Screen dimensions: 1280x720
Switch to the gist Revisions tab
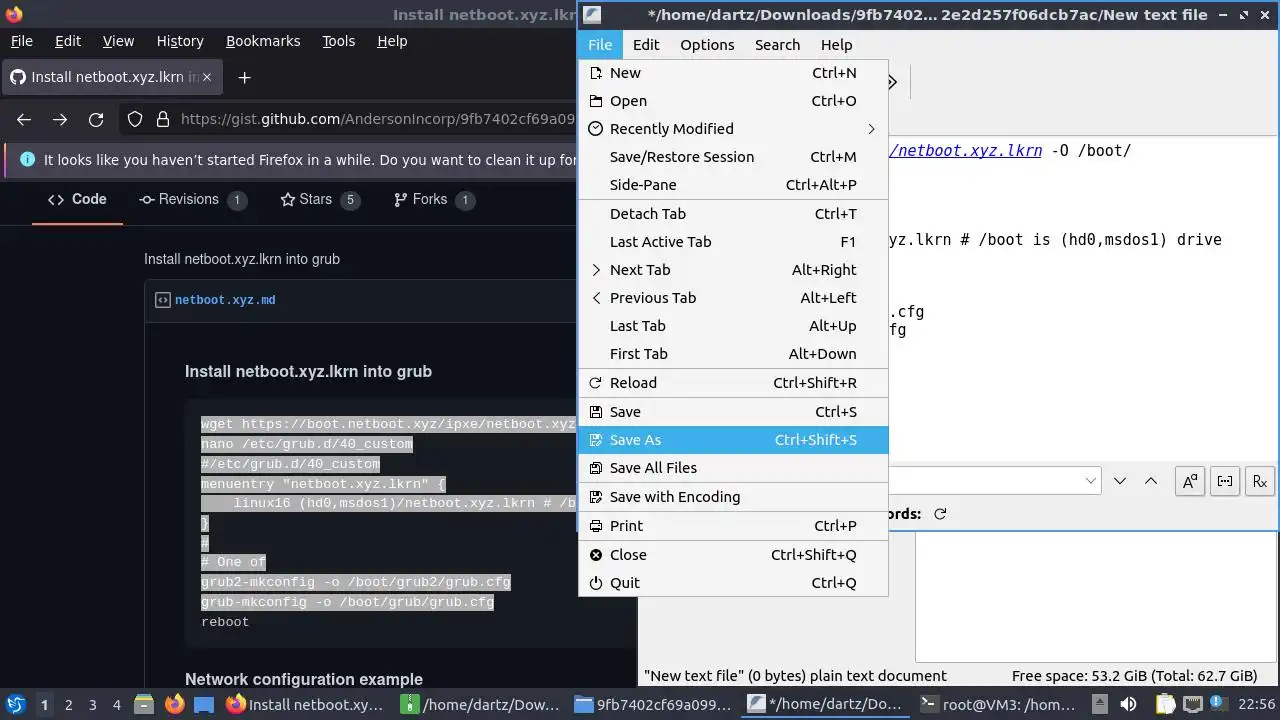tap(192, 199)
